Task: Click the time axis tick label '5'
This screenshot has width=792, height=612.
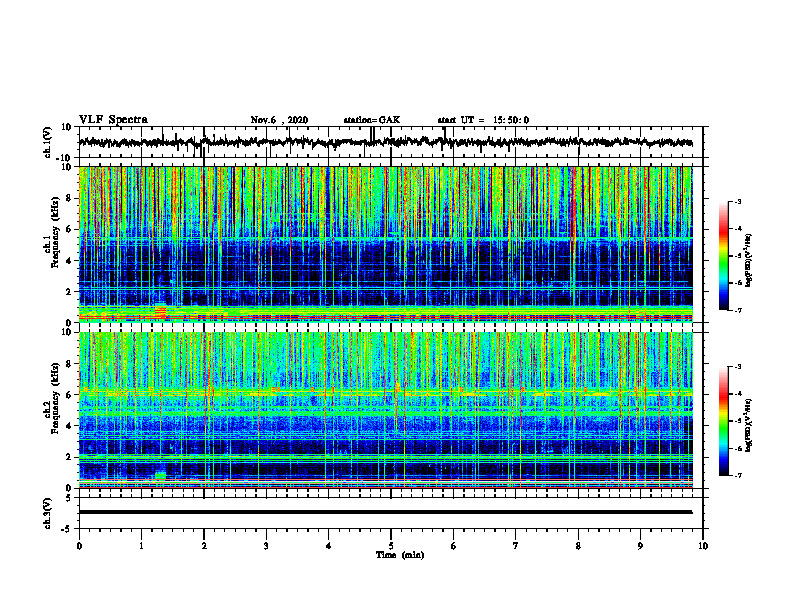Action: [x=391, y=546]
